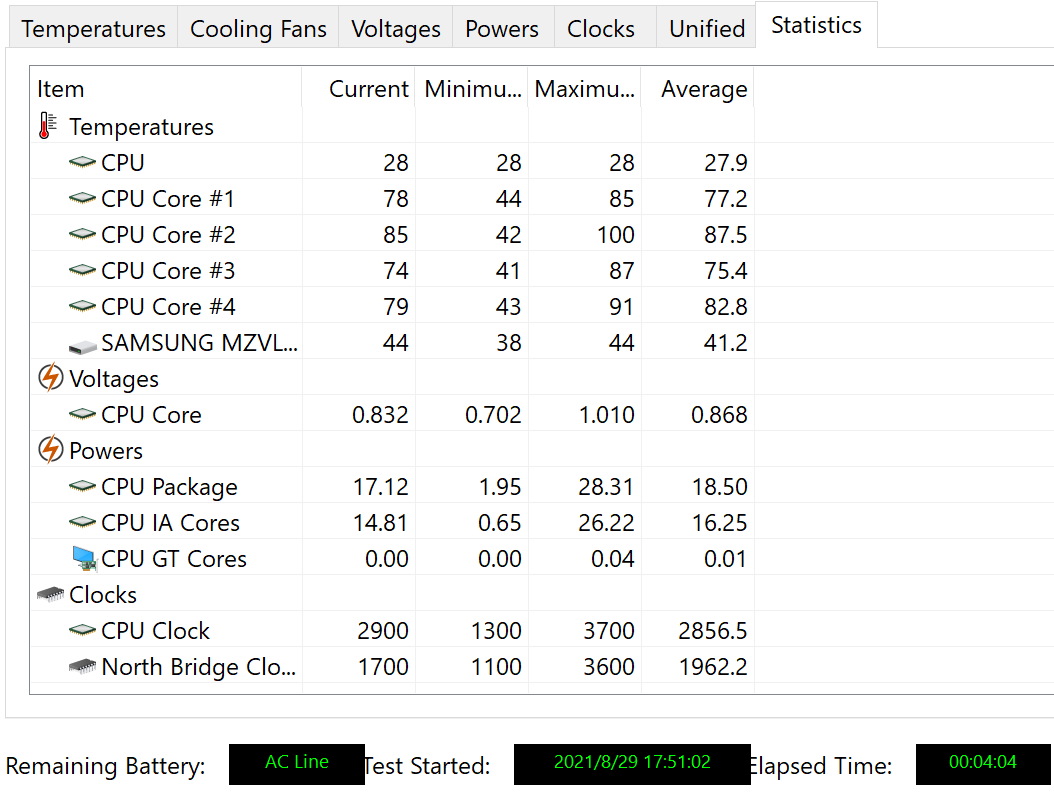The image size is (1054, 805).
Task: Click the Elapsed Time field 00:04:04
Action: click(x=983, y=764)
